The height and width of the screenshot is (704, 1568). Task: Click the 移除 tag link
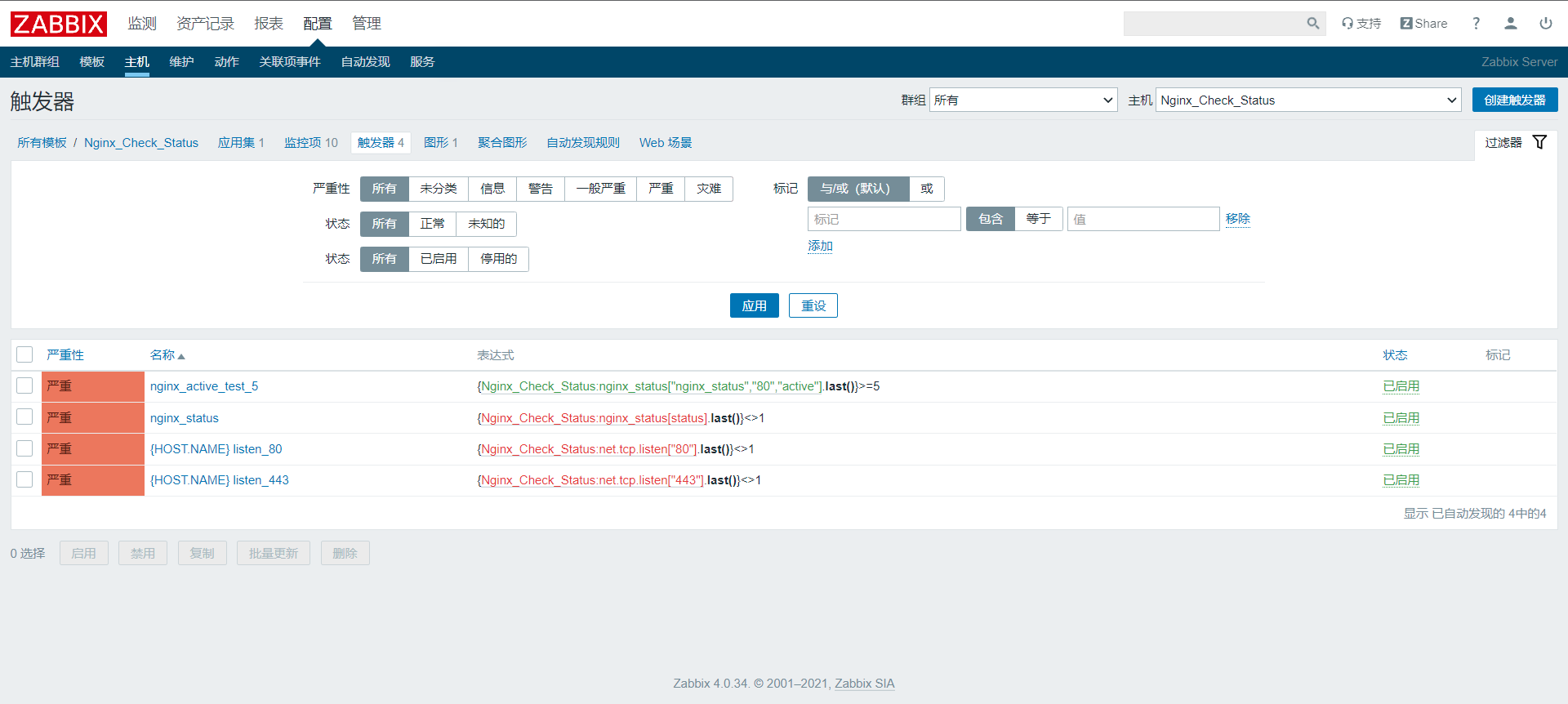coord(1238,219)
